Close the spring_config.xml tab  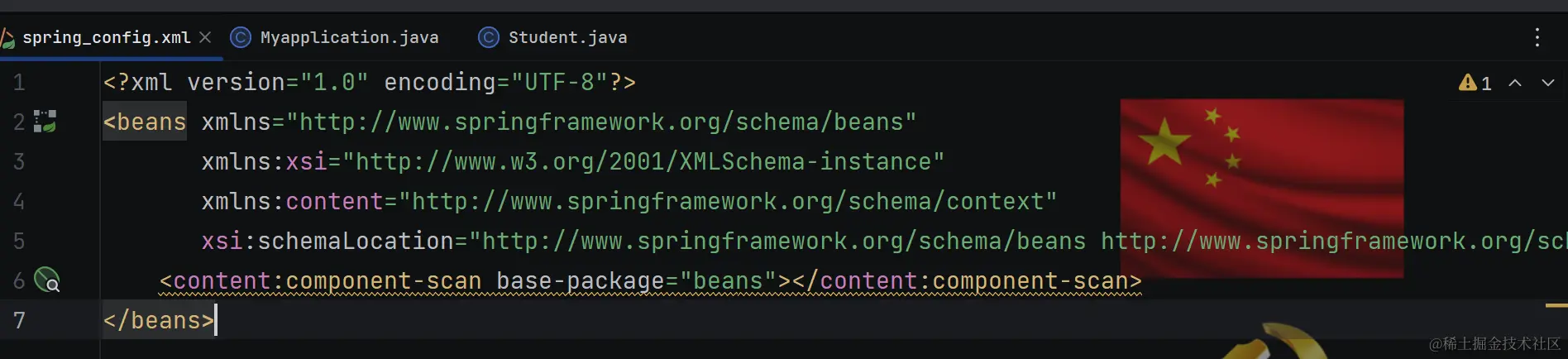(205, 37)
